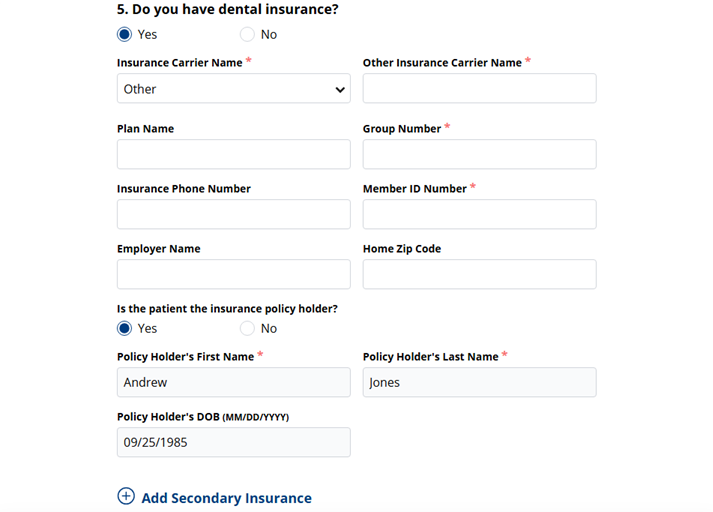Click the plus icon for secondary insurance
This screenshot has height=512, width=713.
(126, 497)
